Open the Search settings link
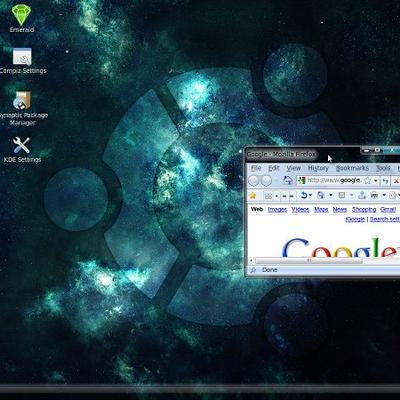The width and height of the screenshot is (400, 400). [x=385, y=219]
